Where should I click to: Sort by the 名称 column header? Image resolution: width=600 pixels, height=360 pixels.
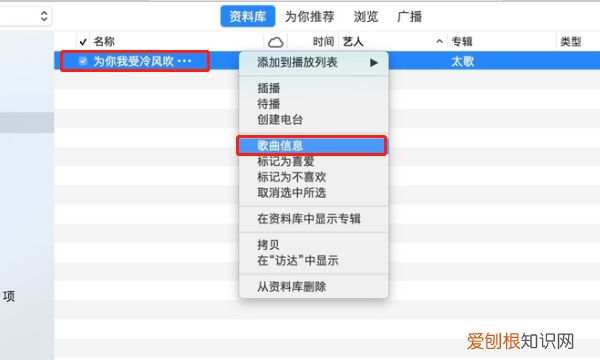(x=104, y=41)
